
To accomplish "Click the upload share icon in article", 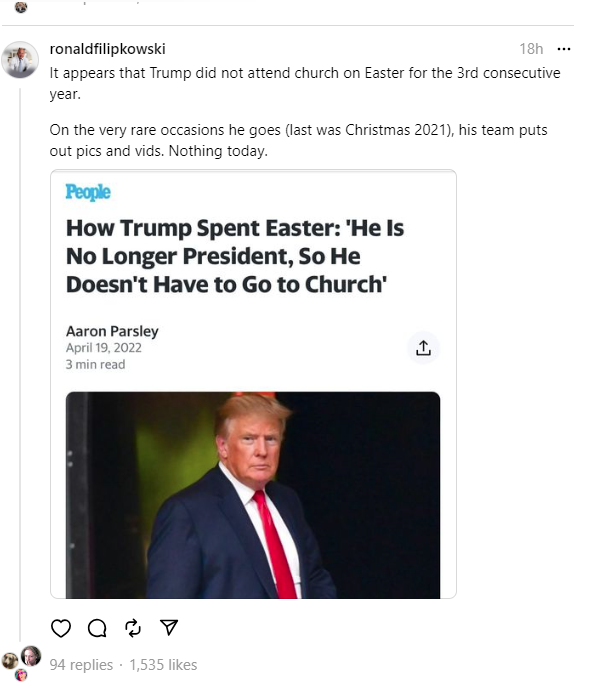I will point(423,347).
